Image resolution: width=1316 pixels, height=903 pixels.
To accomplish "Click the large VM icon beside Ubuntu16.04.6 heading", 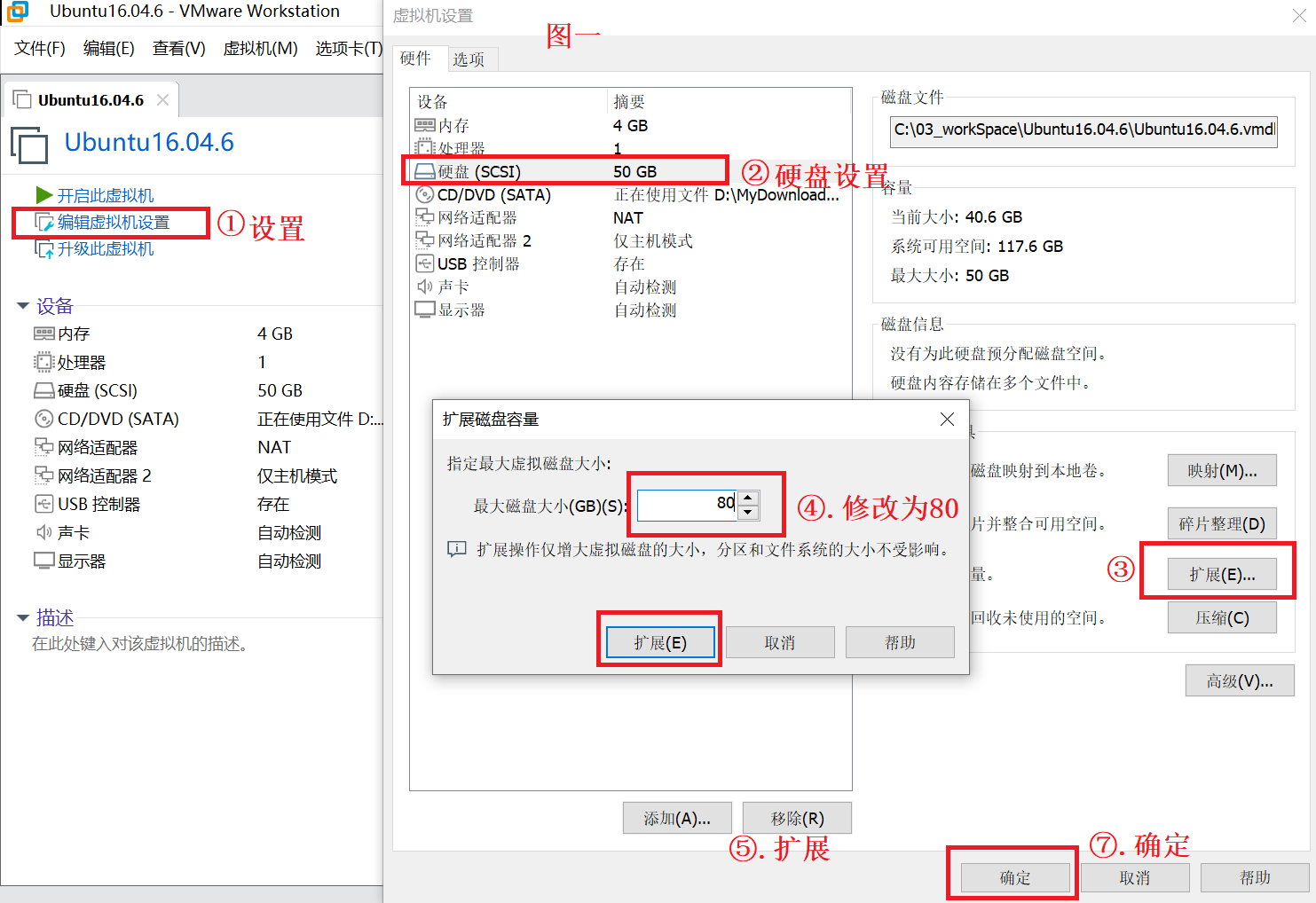I will click(x=29, y=145).
